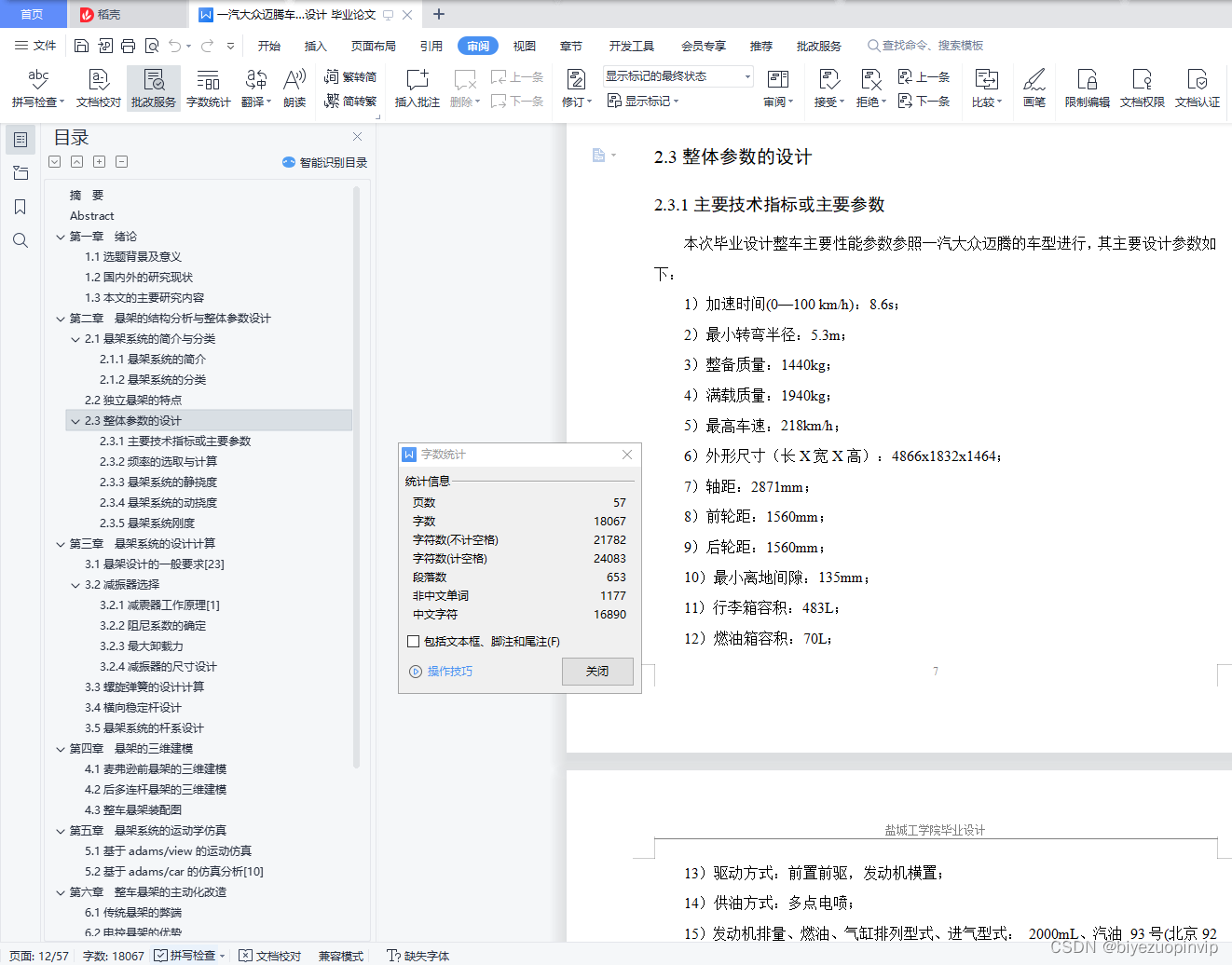Click the print icon in quick access bar
This screenshot has height=965, width=1232.
(x=129, y=46)
